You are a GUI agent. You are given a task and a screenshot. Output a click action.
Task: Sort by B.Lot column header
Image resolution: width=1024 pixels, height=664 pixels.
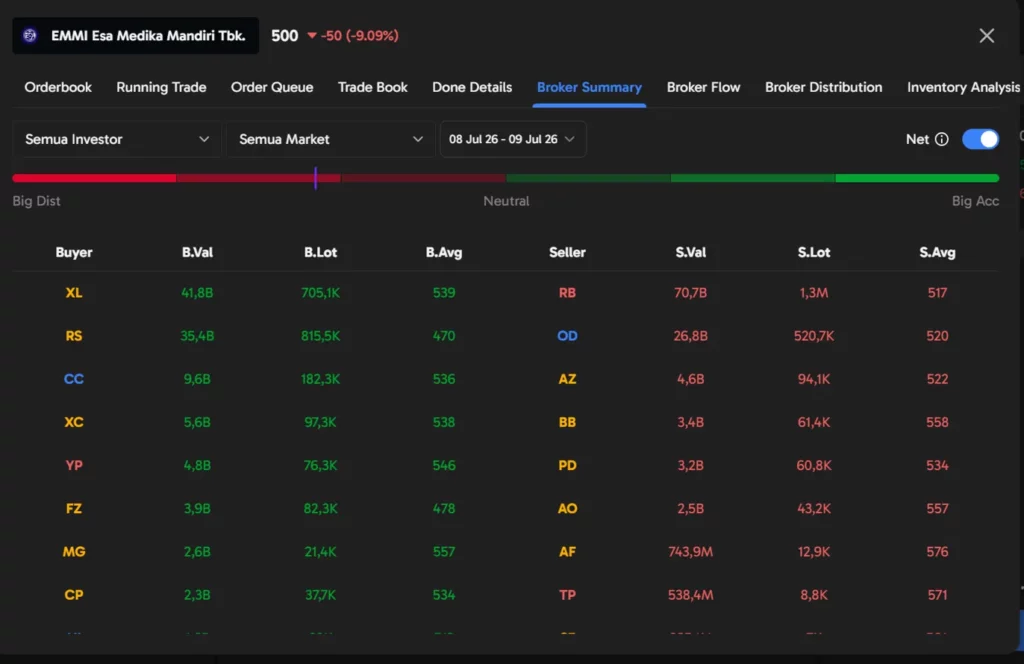[x=321, y=253]
